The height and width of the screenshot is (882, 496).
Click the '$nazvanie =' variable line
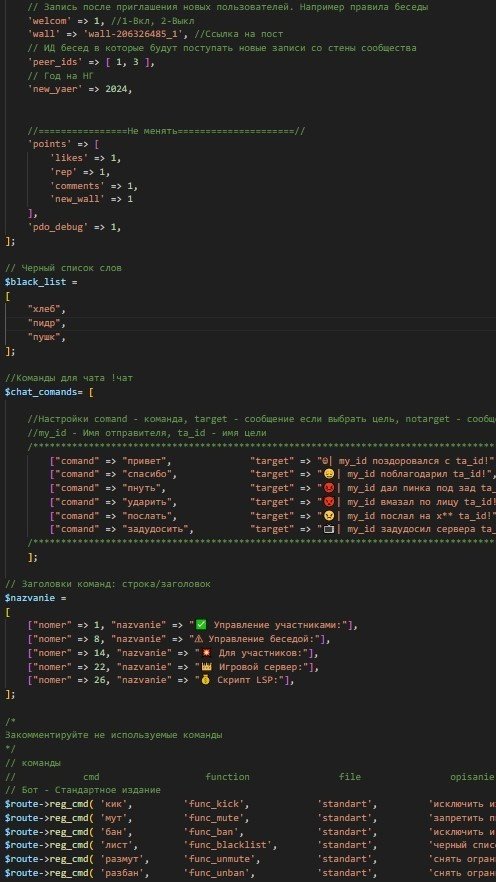point(35,598)
